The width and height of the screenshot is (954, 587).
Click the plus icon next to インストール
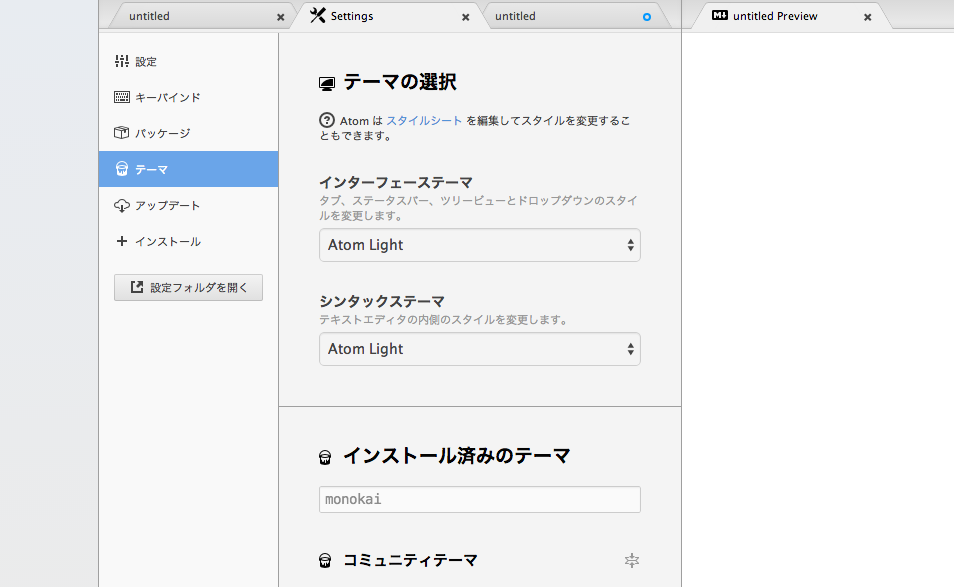[x=124, y=242]
